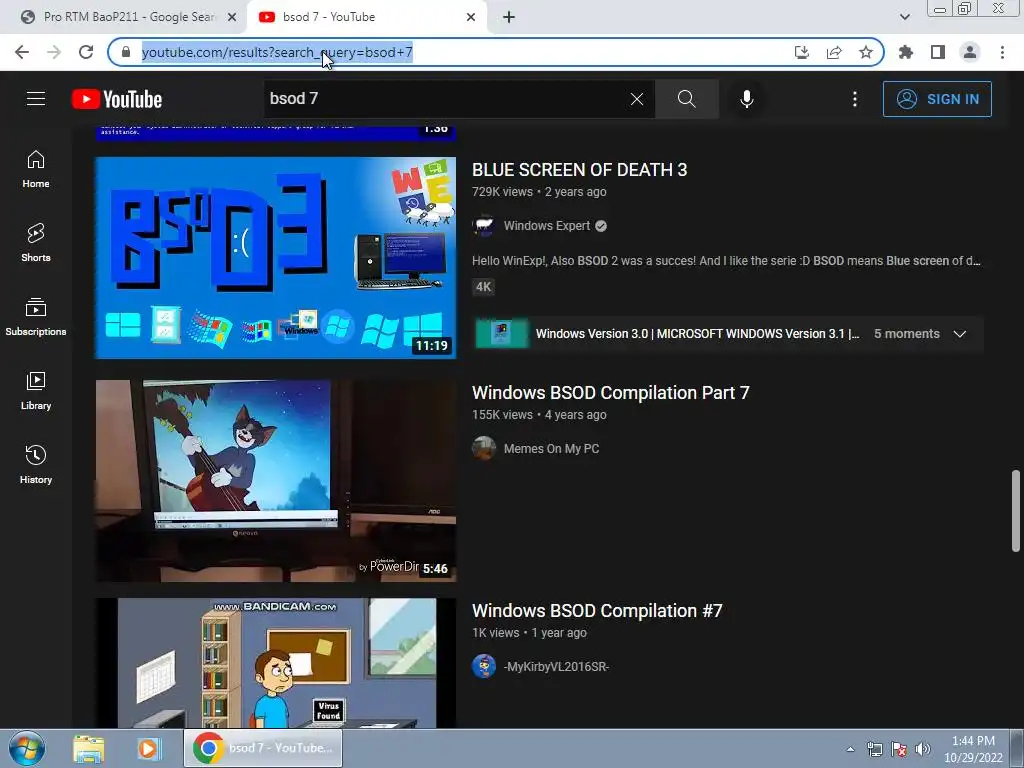The width and height of the screenshot is (1024, 768).
Task: Start voice search with the microphone icon
Action: pyautogui.click(x=746, y=99)
